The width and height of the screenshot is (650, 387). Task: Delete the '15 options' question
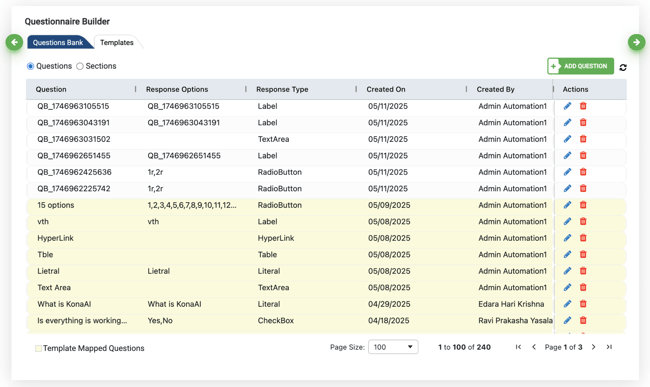pyautogui.click(x=583, y=205)
